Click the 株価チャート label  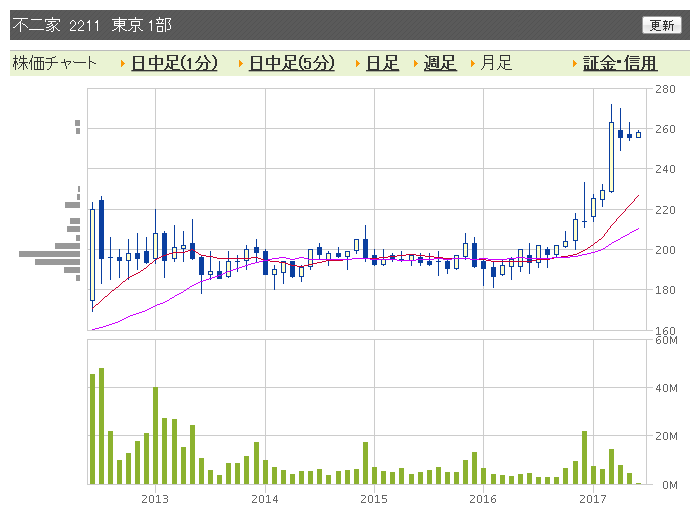point(54,63)
